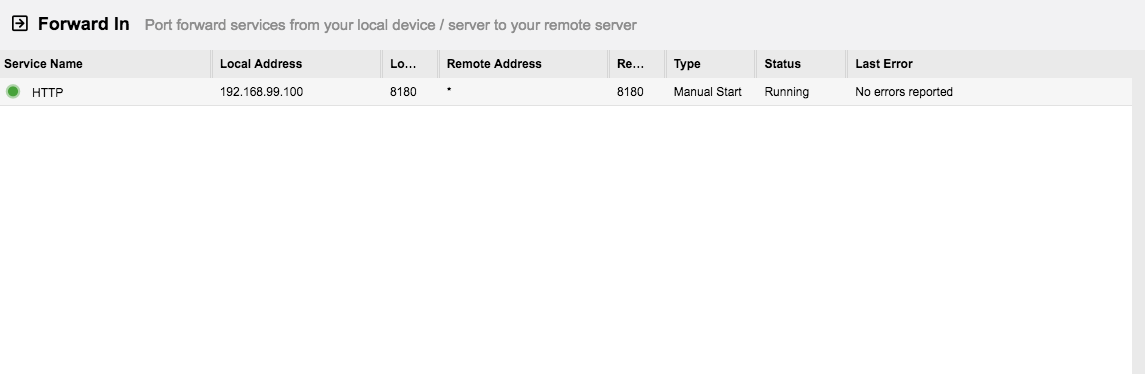Sort by the Last Error column header
The image size is (1145, 374).
click(x=884, y=64)
